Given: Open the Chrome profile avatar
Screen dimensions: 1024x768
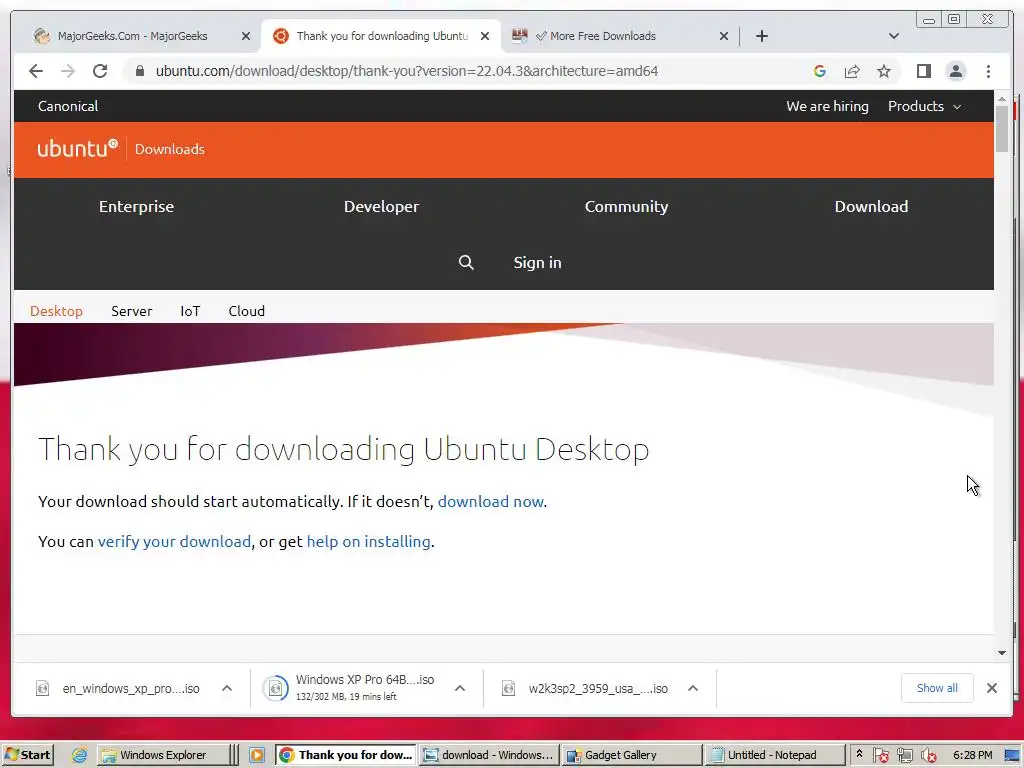Looking at the screenshot, I should (x=955, y=71).
